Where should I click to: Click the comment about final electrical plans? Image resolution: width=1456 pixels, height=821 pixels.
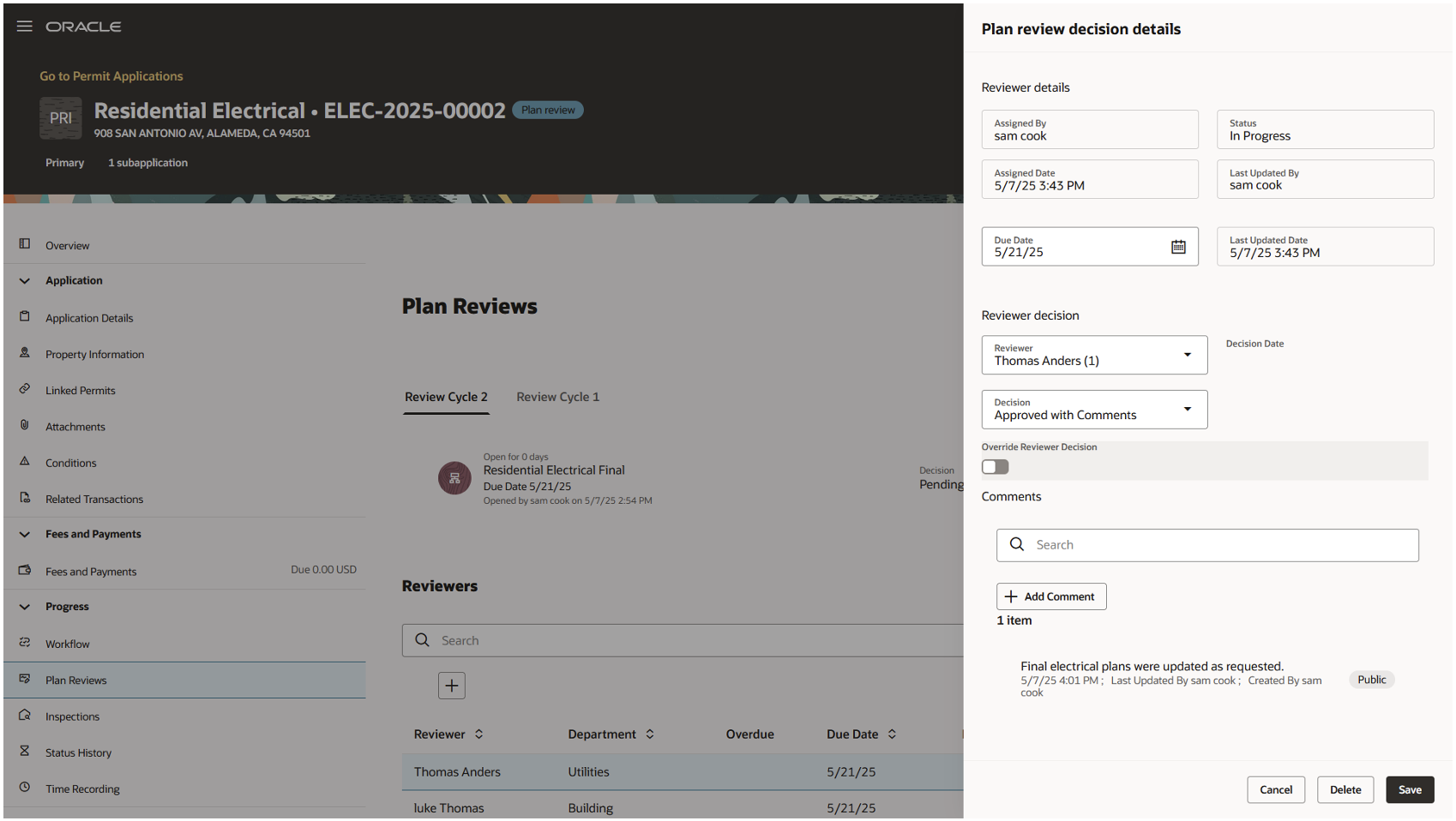1152,666
